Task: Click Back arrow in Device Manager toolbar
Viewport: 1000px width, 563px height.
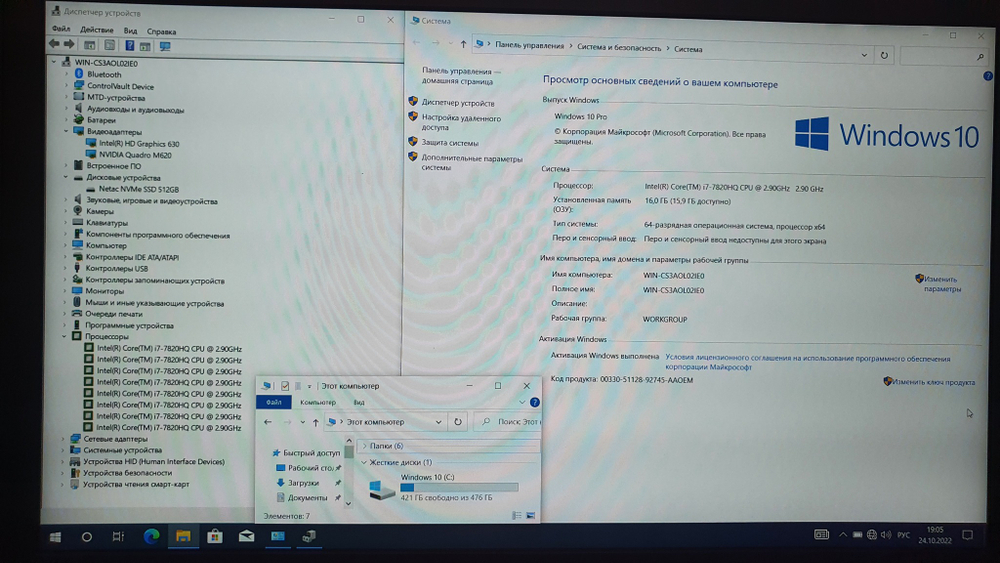Action: point(54,45)
